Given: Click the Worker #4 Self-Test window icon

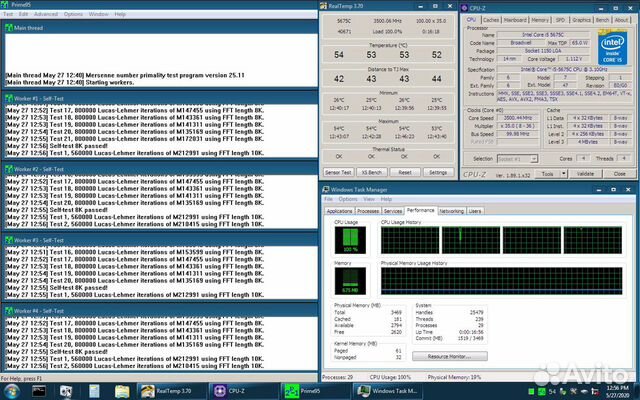Looking at the screenshot, I should [9, 311].
